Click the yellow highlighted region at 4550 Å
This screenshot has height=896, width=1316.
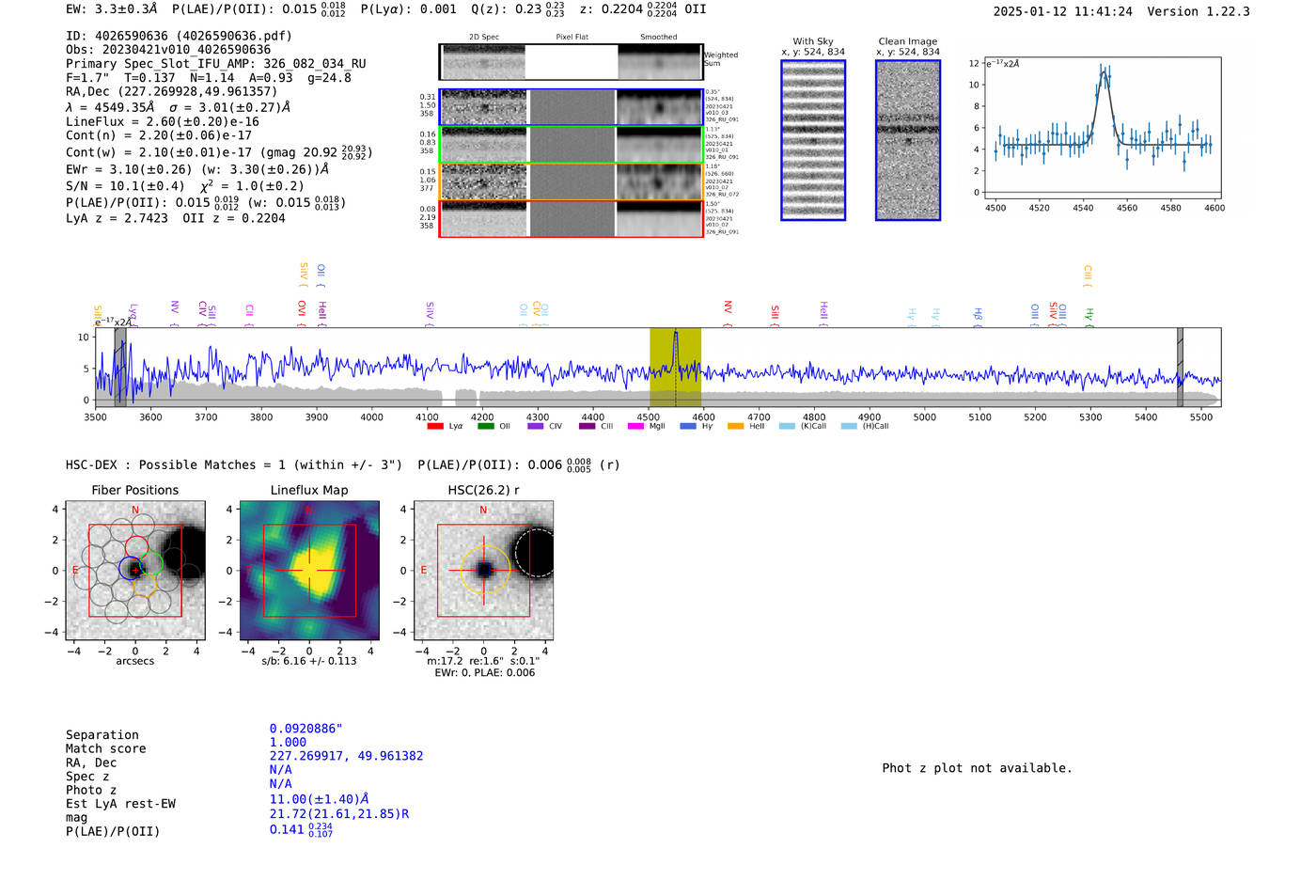675,367
